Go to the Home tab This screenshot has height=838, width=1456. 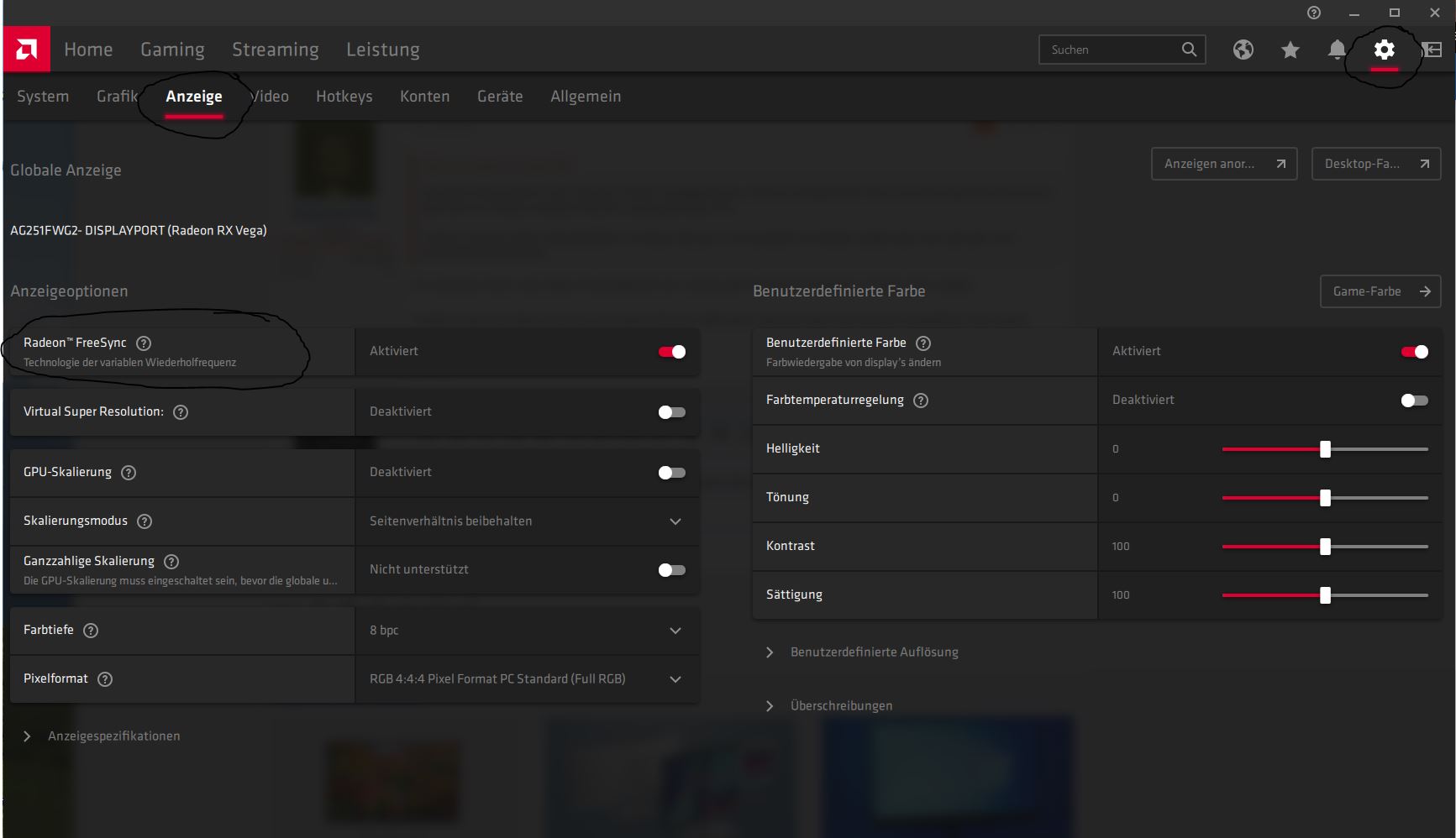click(88, 50)
